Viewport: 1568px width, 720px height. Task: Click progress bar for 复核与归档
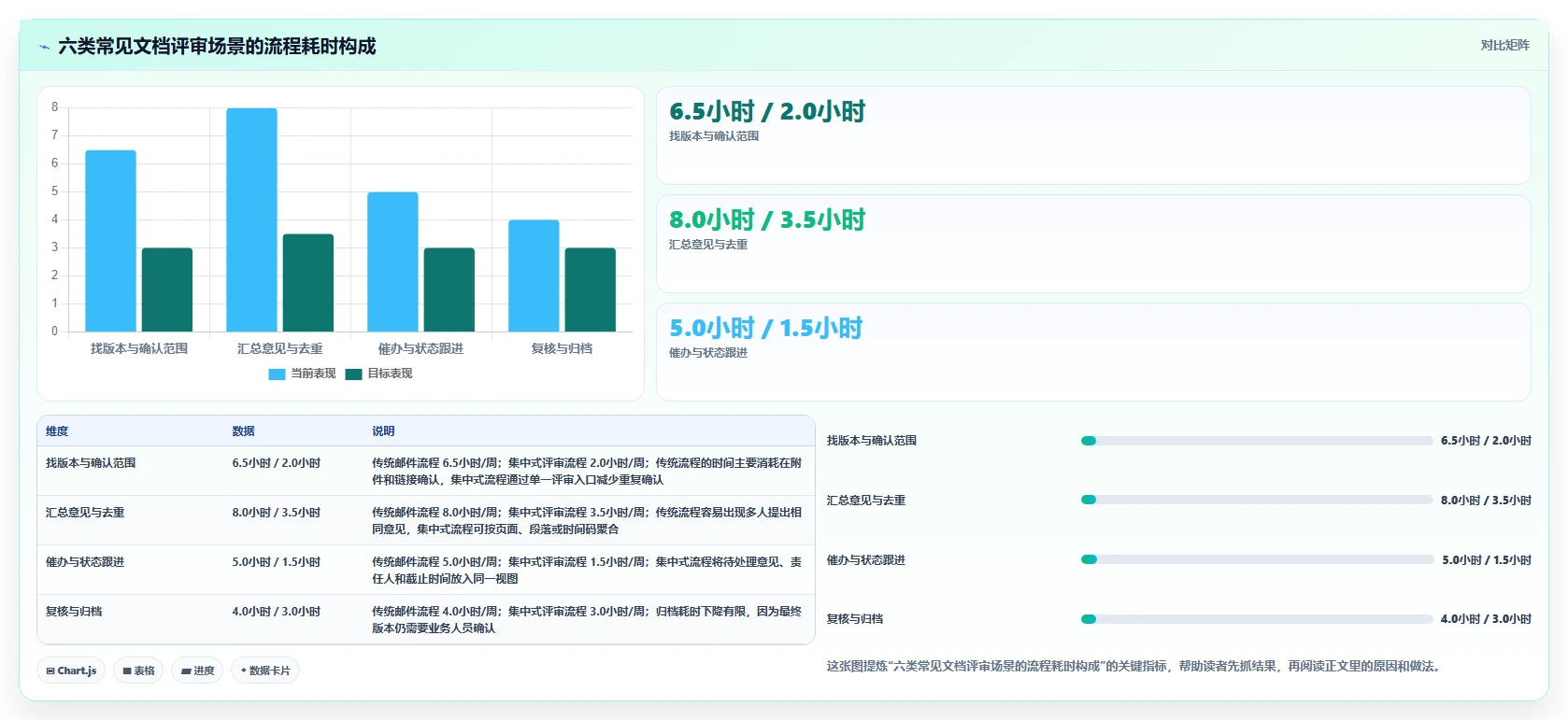pos(1257,618)
